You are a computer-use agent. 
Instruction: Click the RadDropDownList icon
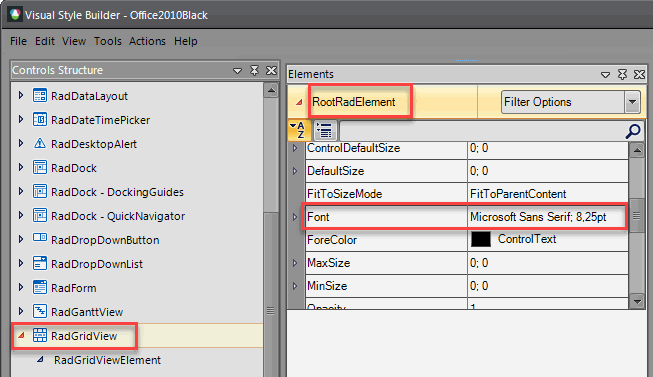point(40,263)
